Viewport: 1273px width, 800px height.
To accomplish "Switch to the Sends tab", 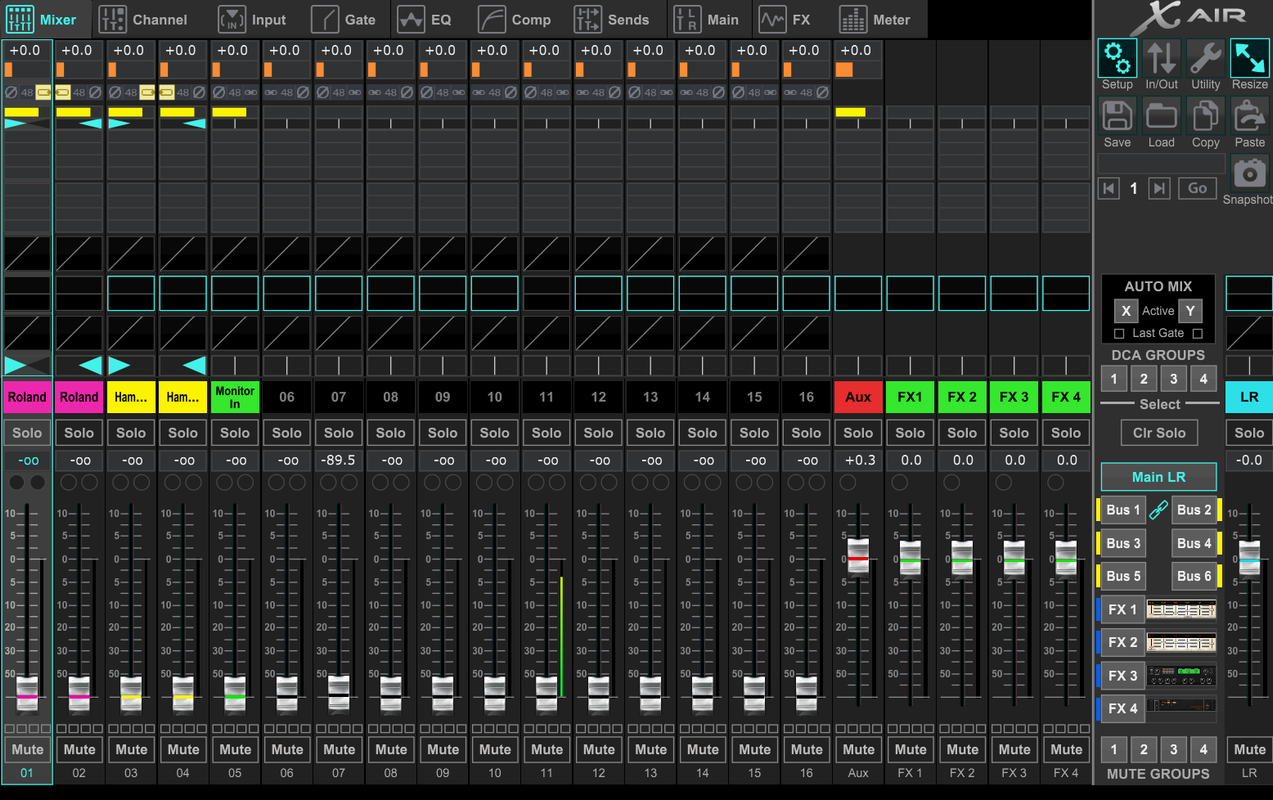I will 612,19.
